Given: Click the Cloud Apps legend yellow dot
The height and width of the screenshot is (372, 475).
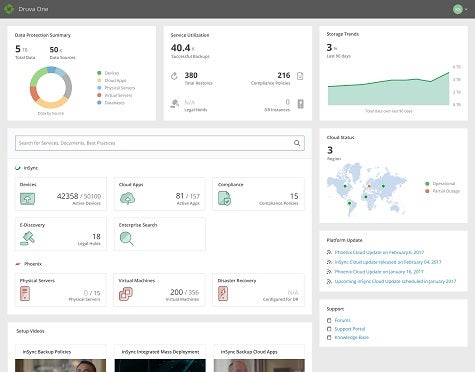Looking at the screenshot, I should coord(99,80).
